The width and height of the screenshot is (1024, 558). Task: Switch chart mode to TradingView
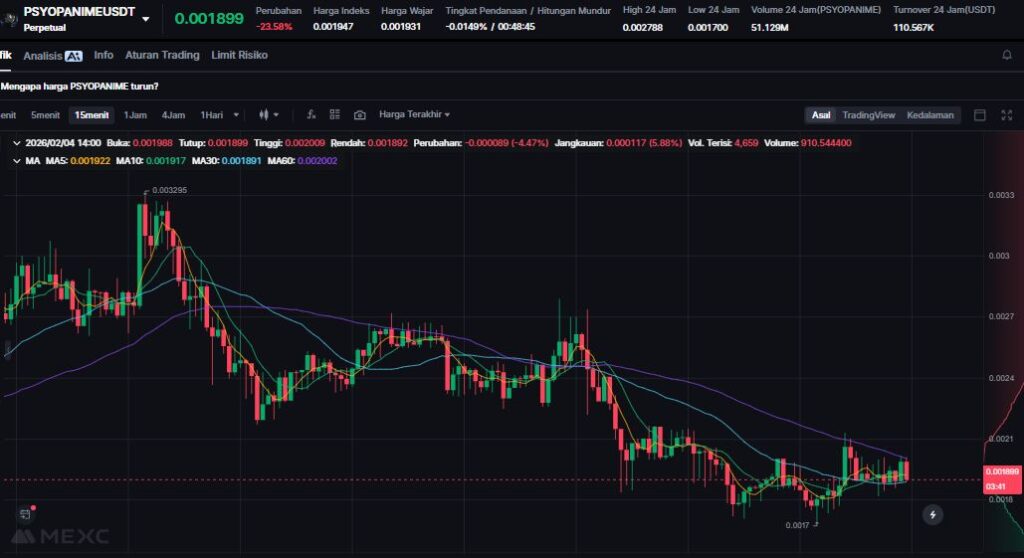coord(868,115)
